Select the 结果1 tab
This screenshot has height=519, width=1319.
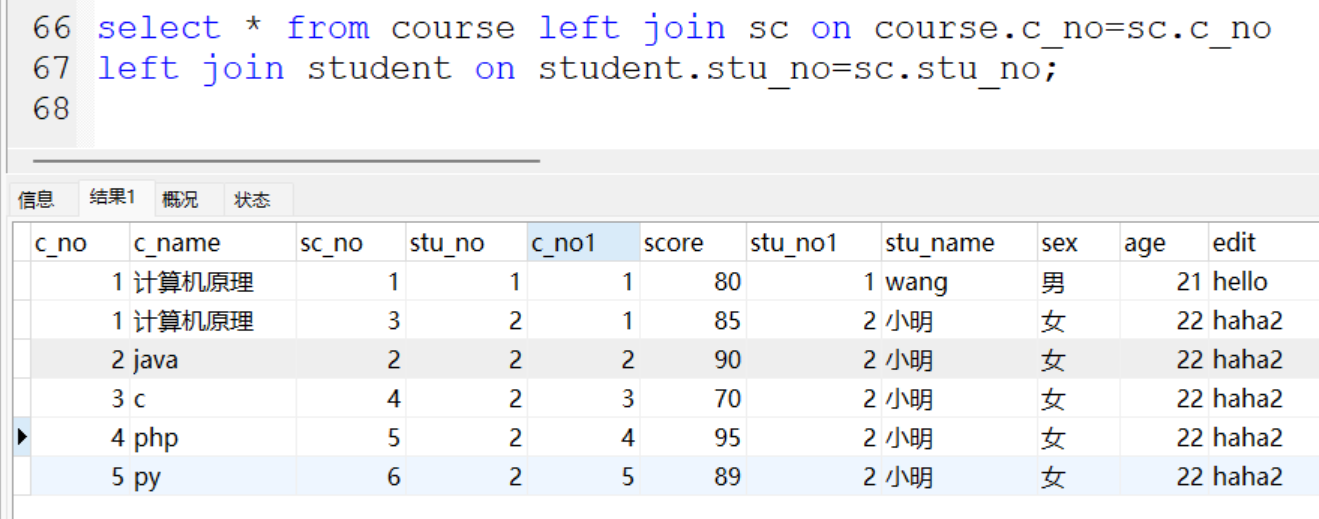[x=112, y=198]
